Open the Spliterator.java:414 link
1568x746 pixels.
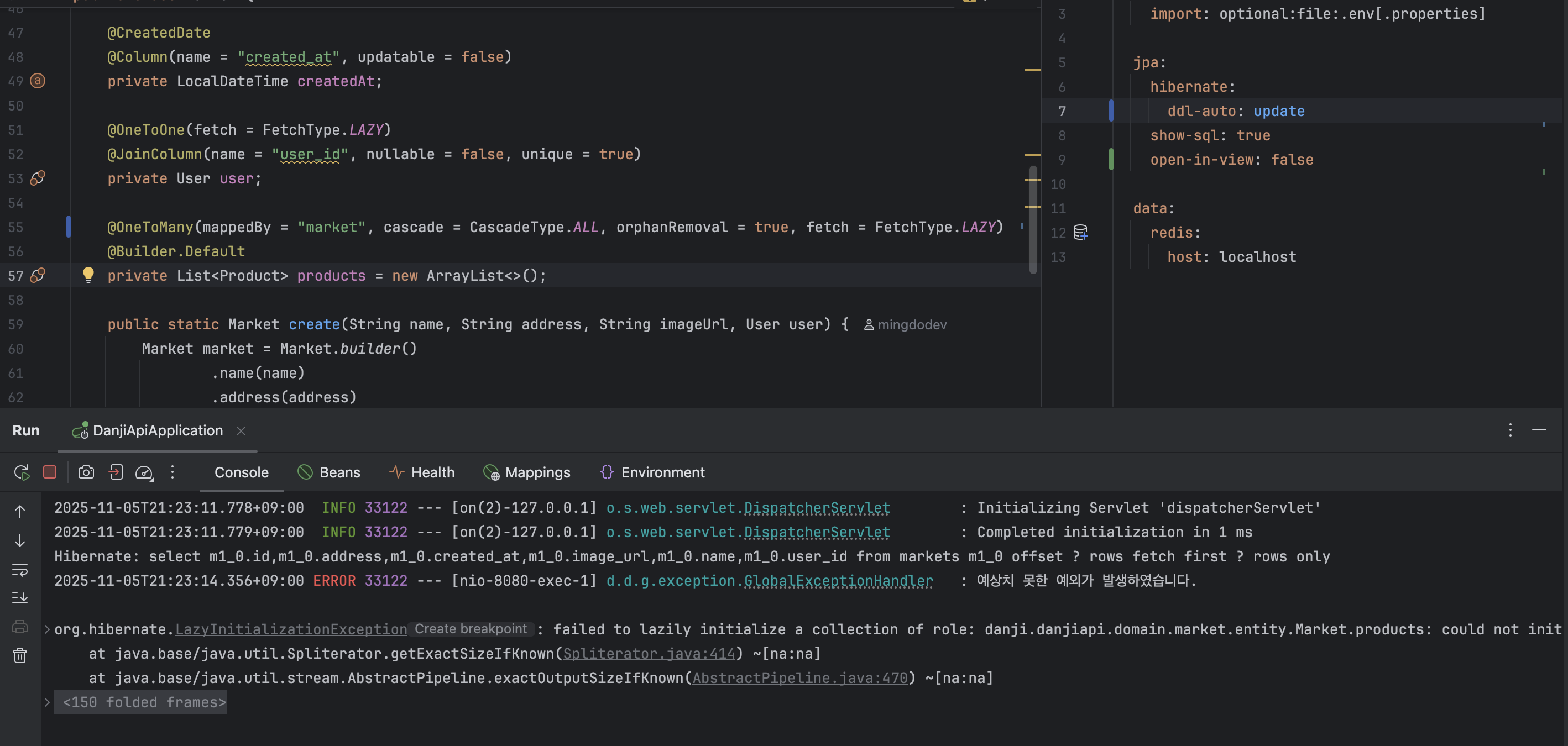pos(649,654)
